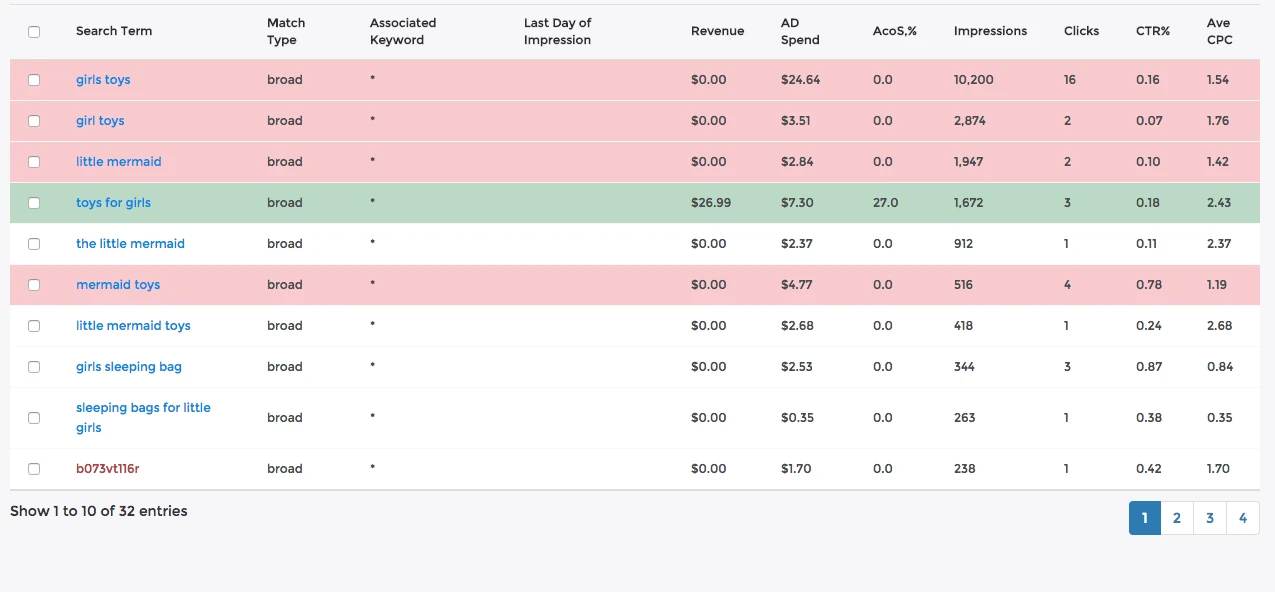Image resolution: width=1275 pixels, height=592 pixels.
Task: Click the $24.64 ad spend value
Action: (x=800, y=80)
